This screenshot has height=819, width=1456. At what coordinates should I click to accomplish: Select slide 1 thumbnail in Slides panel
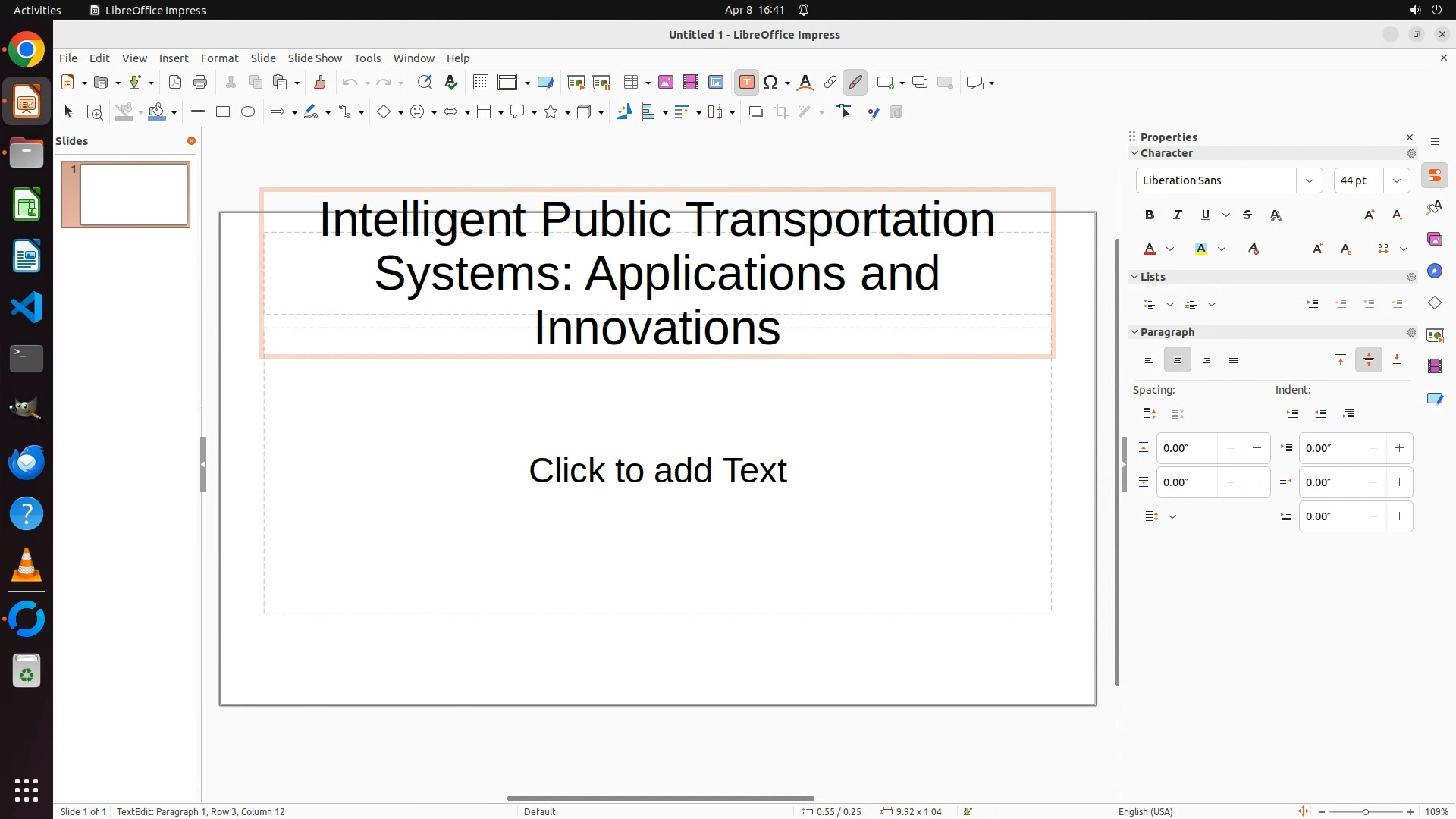point(134,195)
